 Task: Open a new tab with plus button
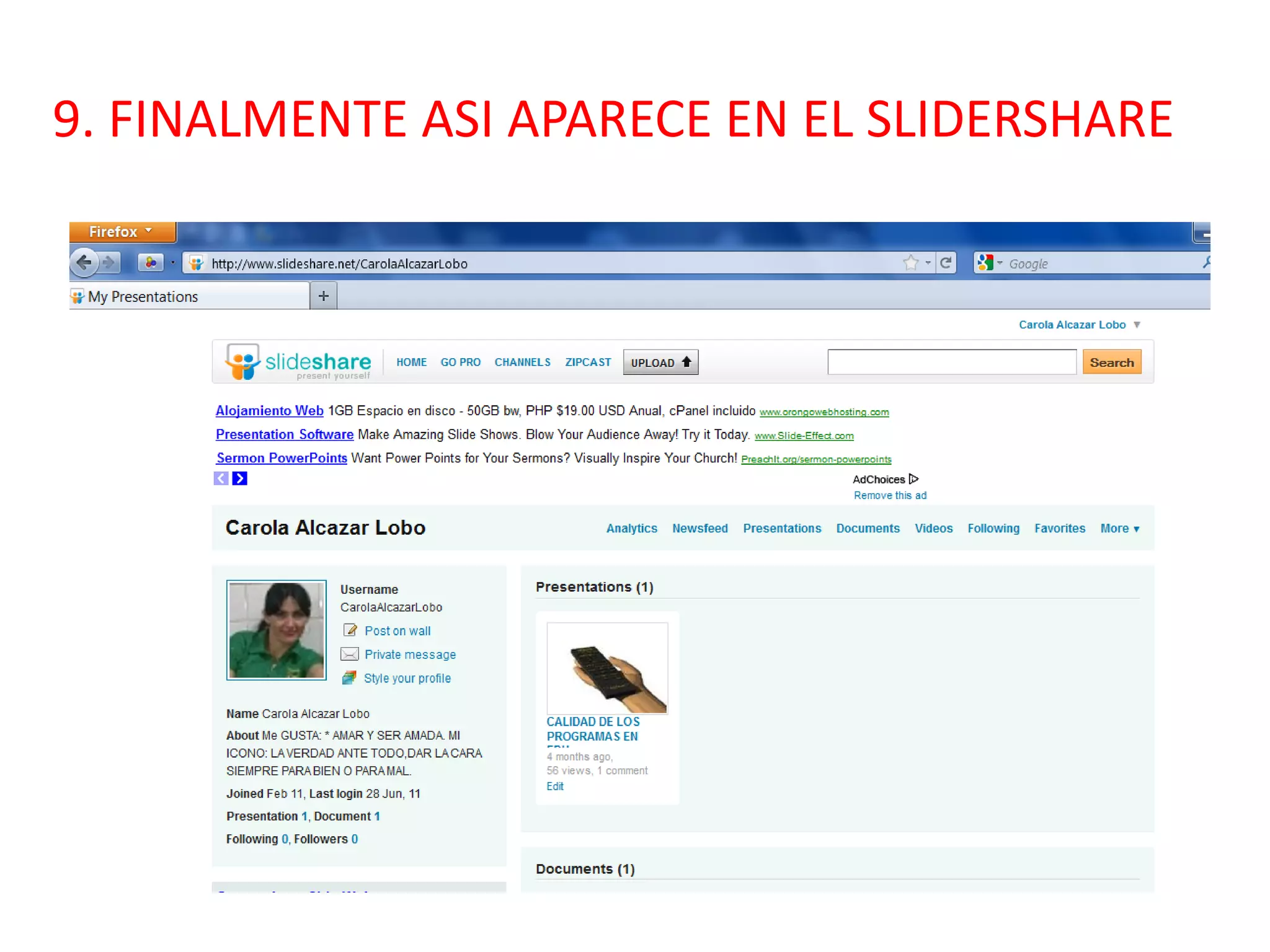click(324, 296)
